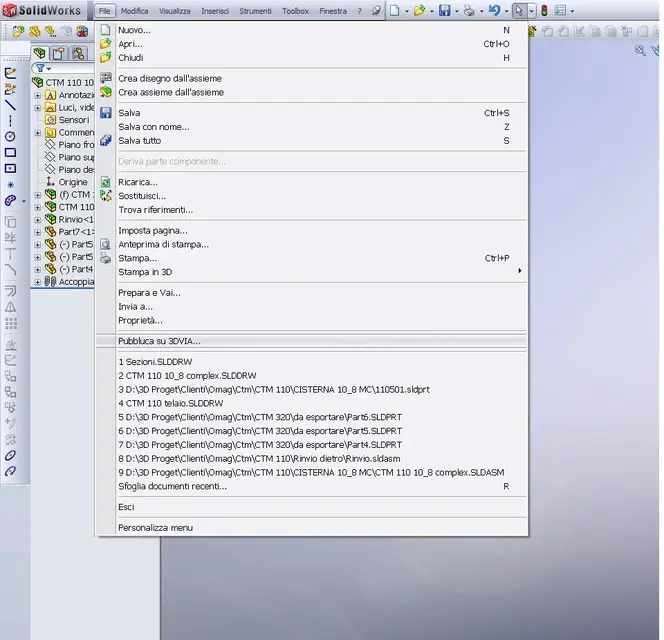This screenshot has width=664, height=640.
Task: Select the Center Rectangle sketch tool
Action: click(x=10, y=169)
